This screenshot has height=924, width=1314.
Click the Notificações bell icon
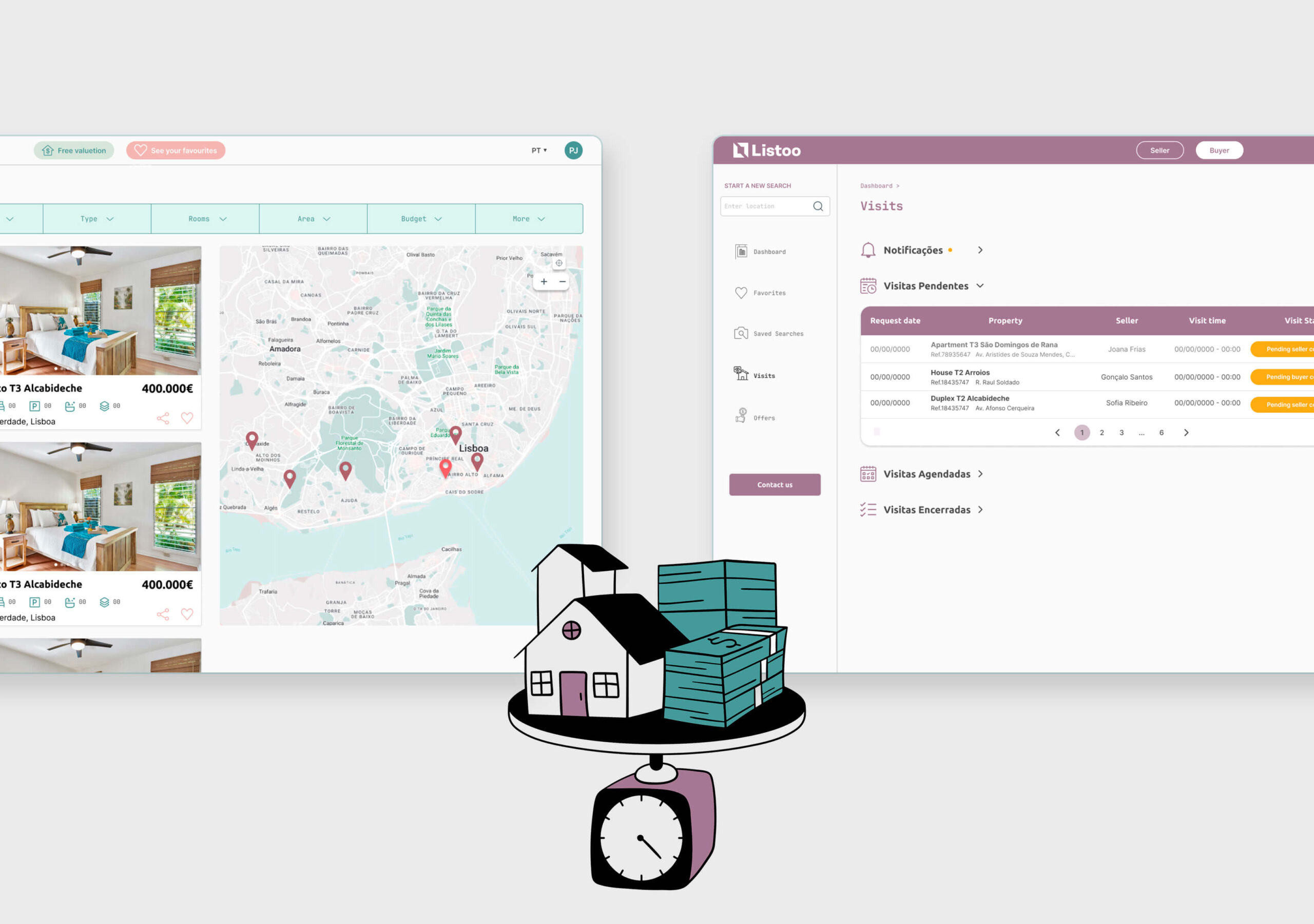pos(867,250)
